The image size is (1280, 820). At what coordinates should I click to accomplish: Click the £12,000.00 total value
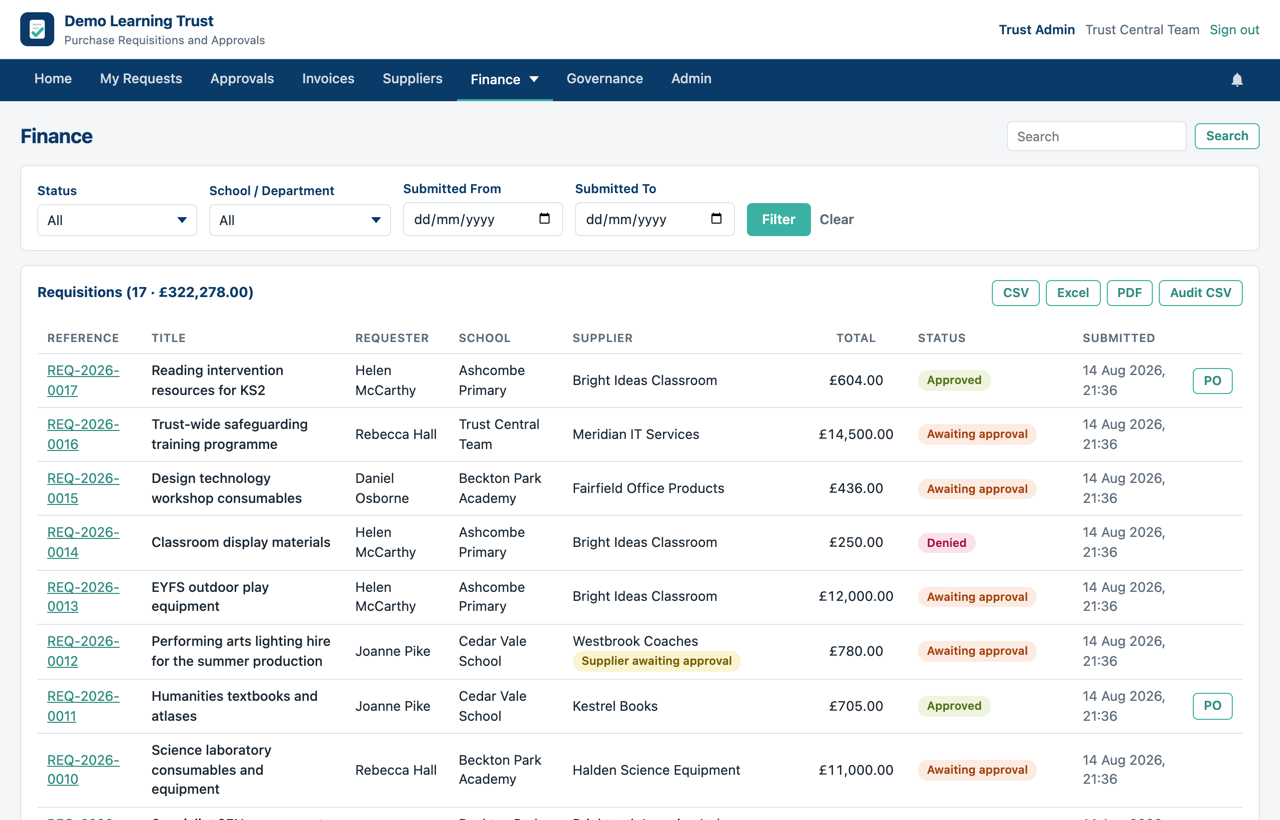click(x=856, y=596)
